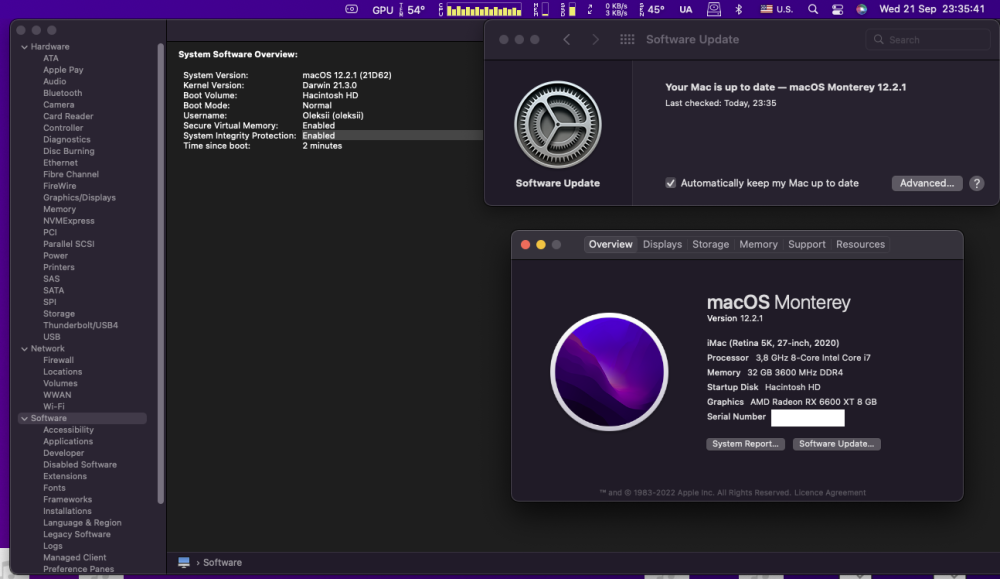Screen dimensions: 1000x579
Task: Switch to the Support tab
Action: click(806, 244)
